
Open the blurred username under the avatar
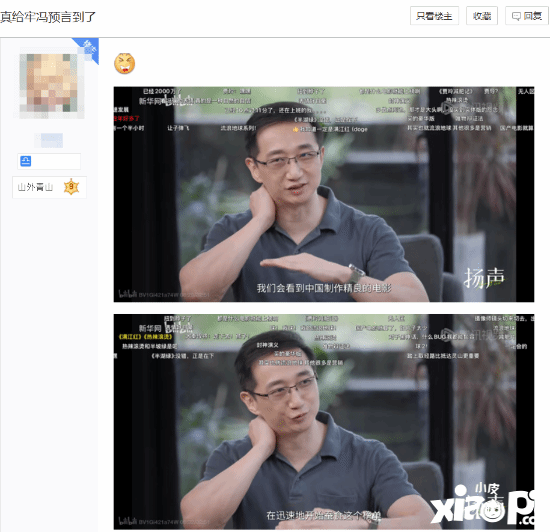click(52, 140)
